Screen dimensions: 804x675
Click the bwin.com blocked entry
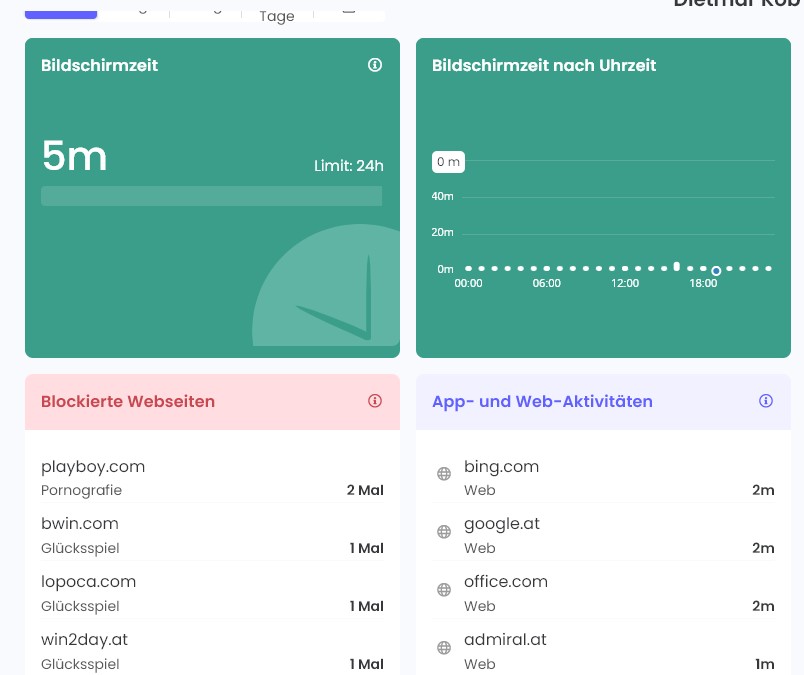click(x=80, y=523)
